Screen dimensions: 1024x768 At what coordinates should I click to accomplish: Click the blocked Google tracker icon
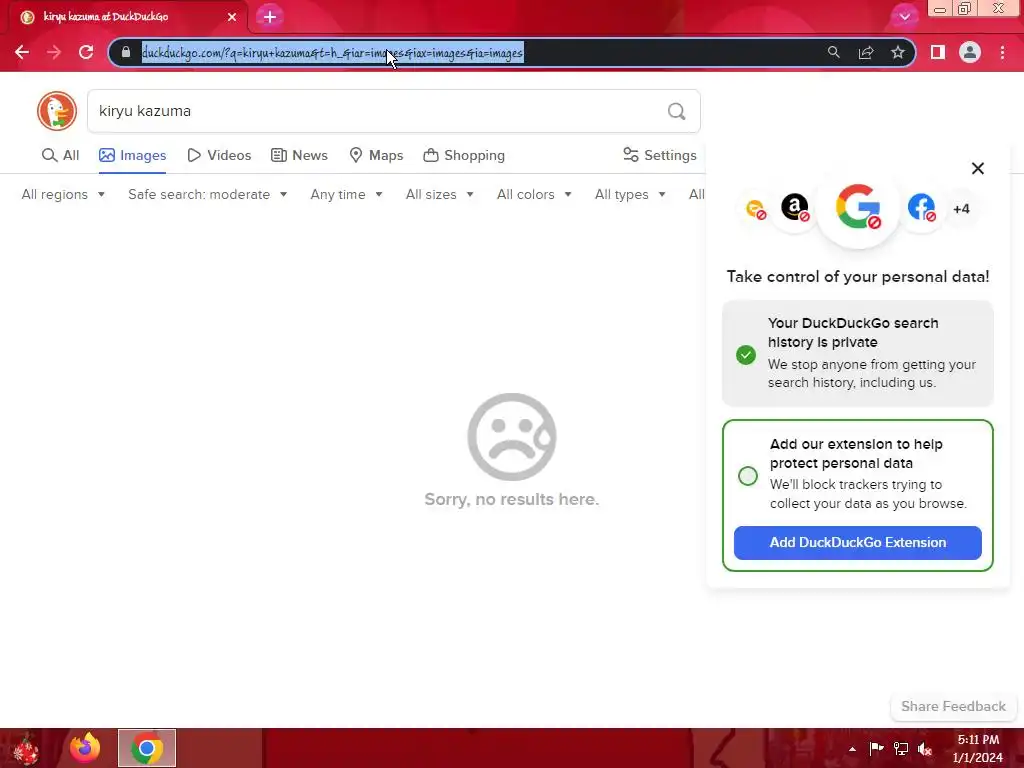pos(858,208)
